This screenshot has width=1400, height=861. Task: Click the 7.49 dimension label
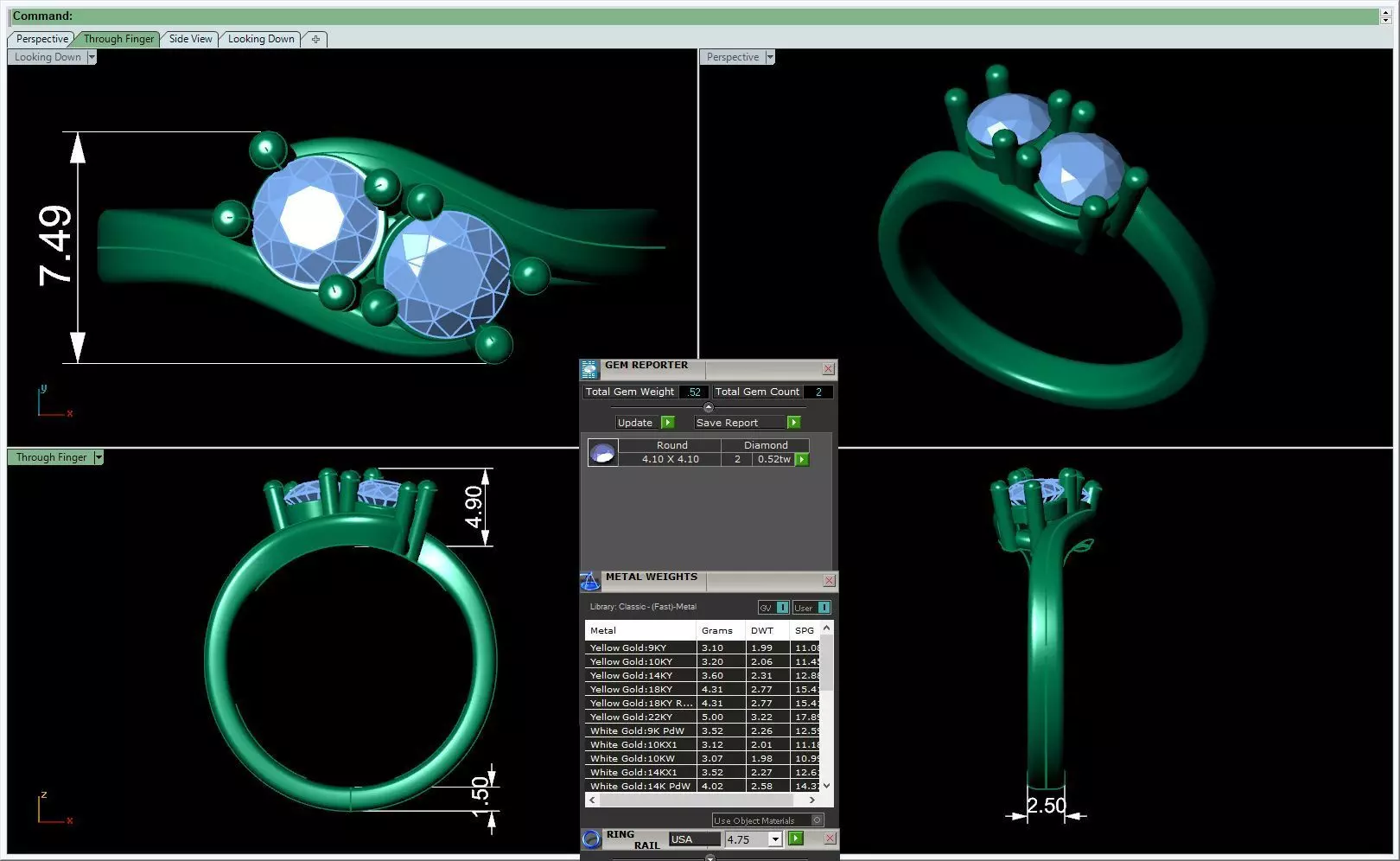tap(54, 246)
